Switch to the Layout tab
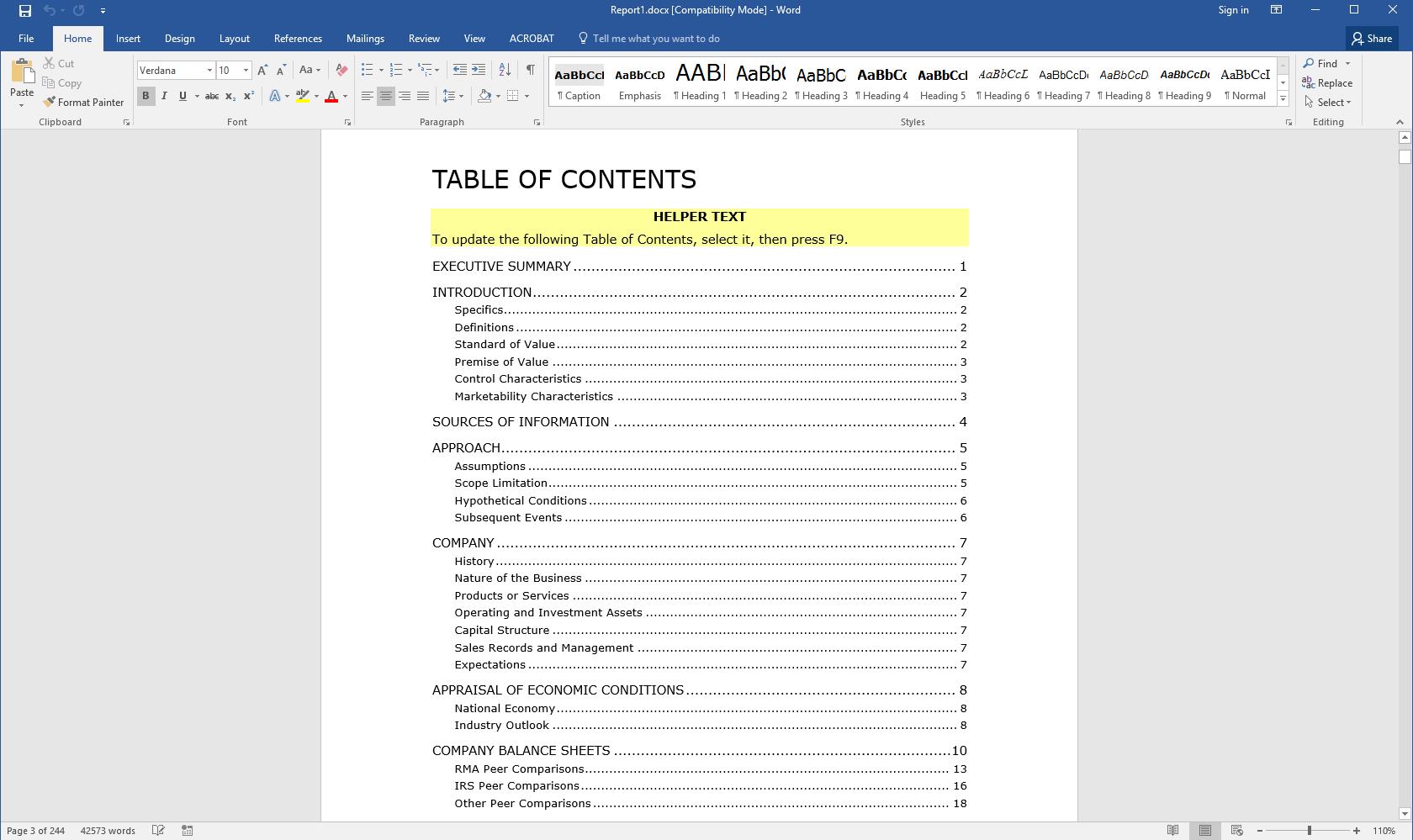Viewport: 1413px width, 840px height. 234,39
